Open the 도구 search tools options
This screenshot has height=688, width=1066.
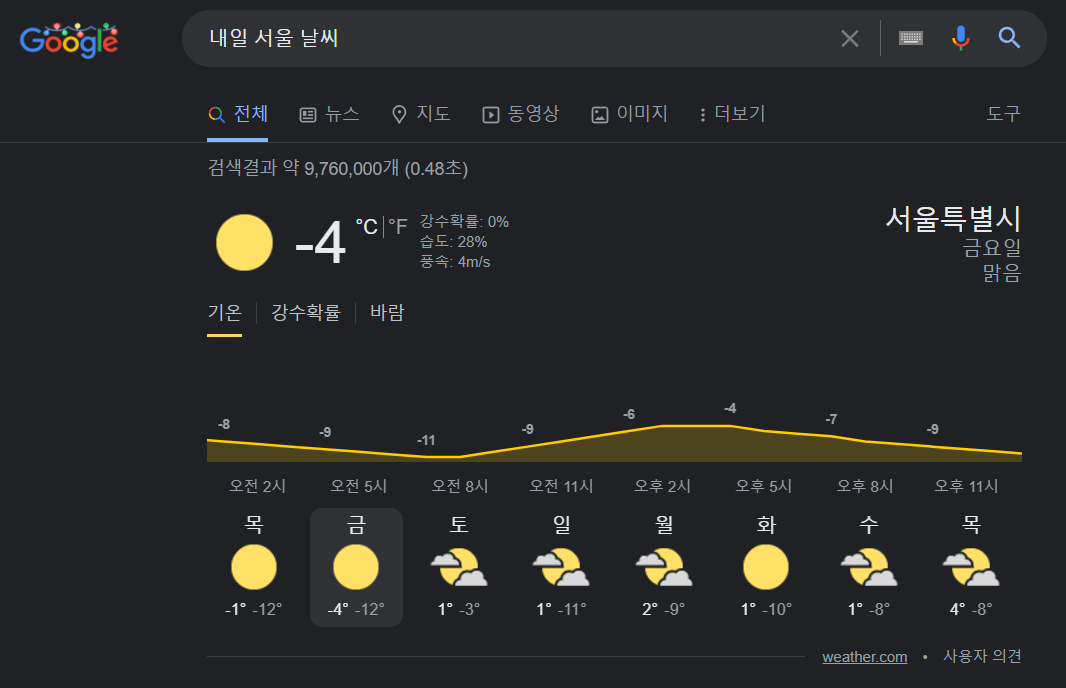(x=1003, y=114)
